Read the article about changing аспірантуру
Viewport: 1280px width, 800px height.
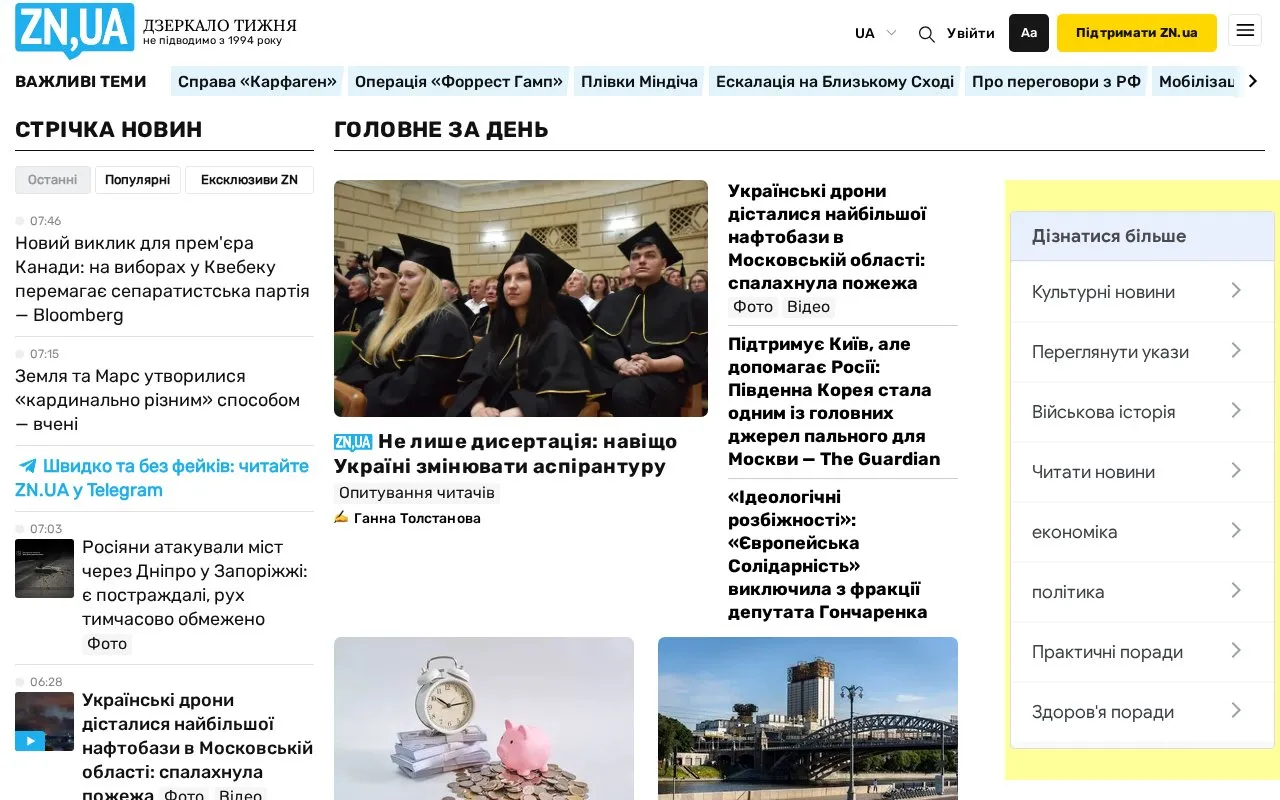tap(506, 454)
